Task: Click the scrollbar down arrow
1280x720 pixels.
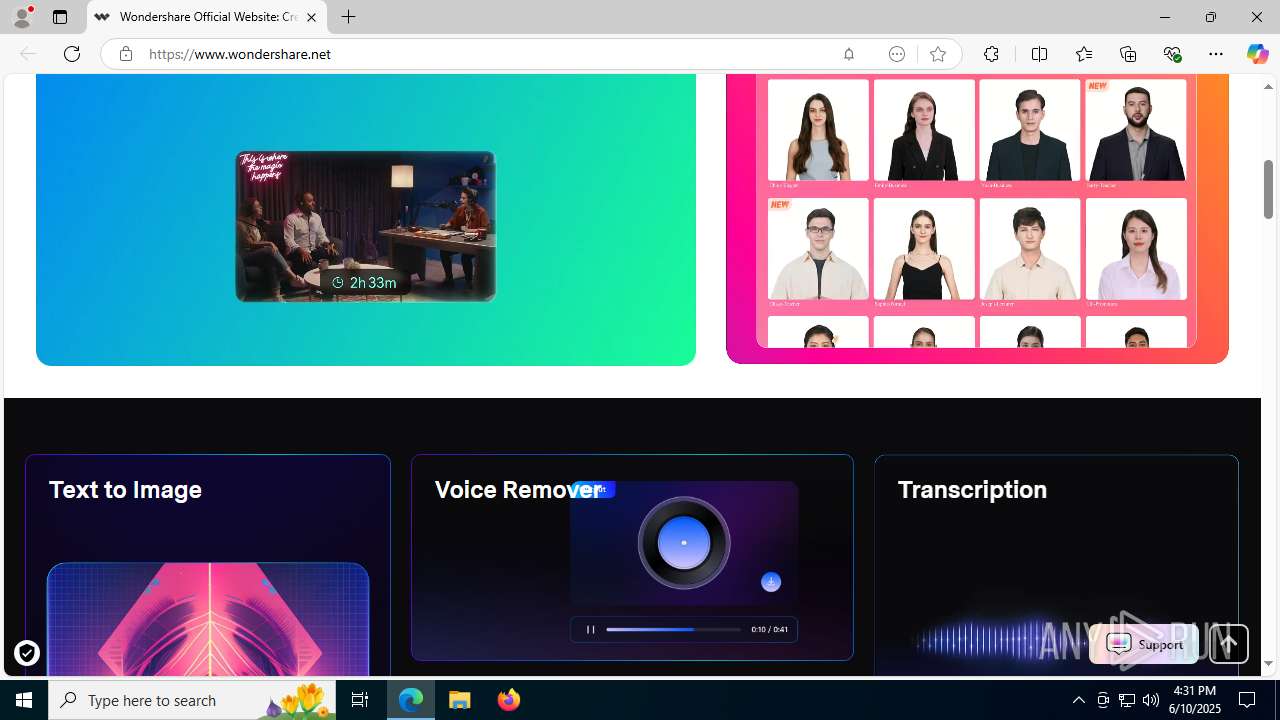Action: [1268, 664]
